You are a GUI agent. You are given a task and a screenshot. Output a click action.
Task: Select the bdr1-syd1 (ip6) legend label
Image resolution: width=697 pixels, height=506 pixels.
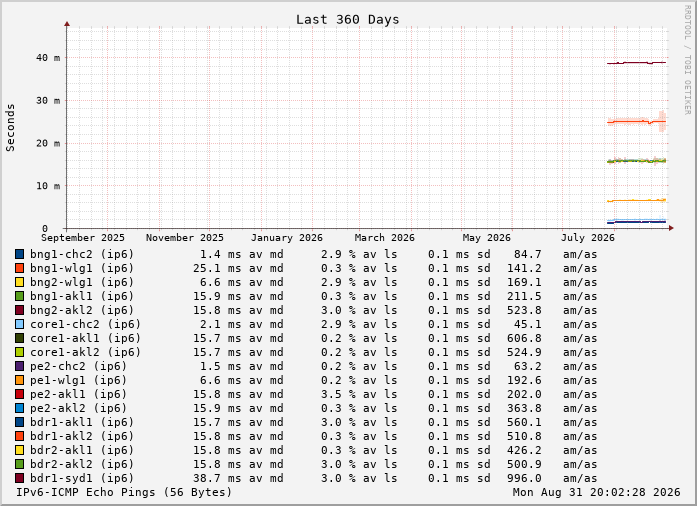(x=82, y=478)
